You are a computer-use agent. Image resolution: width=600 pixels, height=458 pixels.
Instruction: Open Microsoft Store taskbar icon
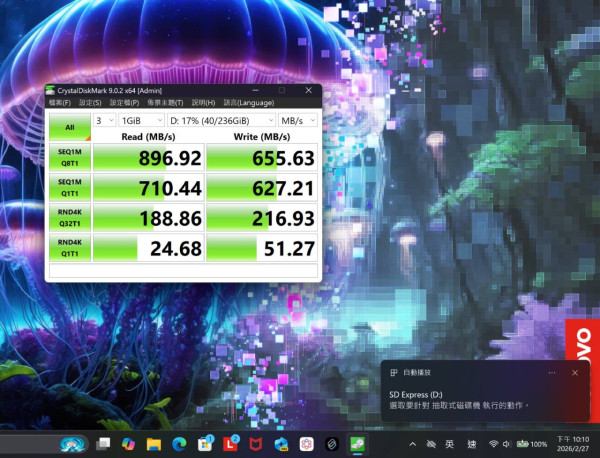pyautogui.click(x=205, y=444)
